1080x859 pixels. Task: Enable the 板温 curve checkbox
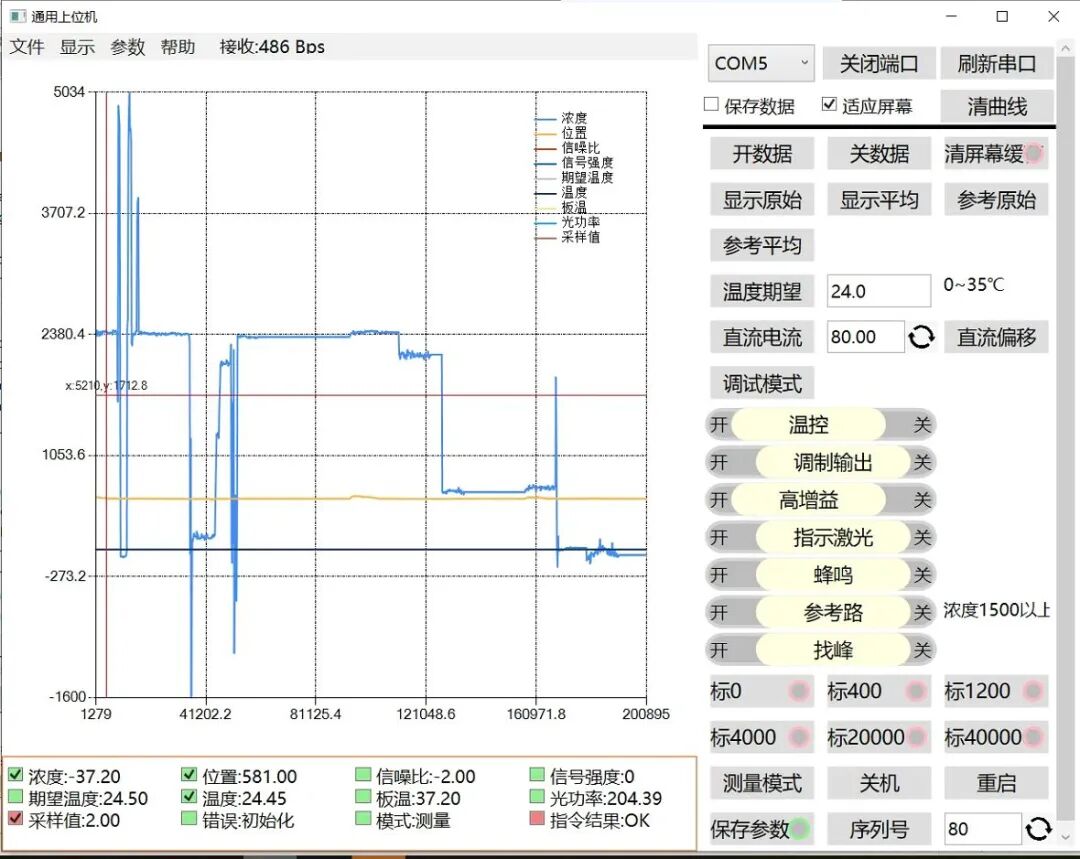(x=363, y=798)
